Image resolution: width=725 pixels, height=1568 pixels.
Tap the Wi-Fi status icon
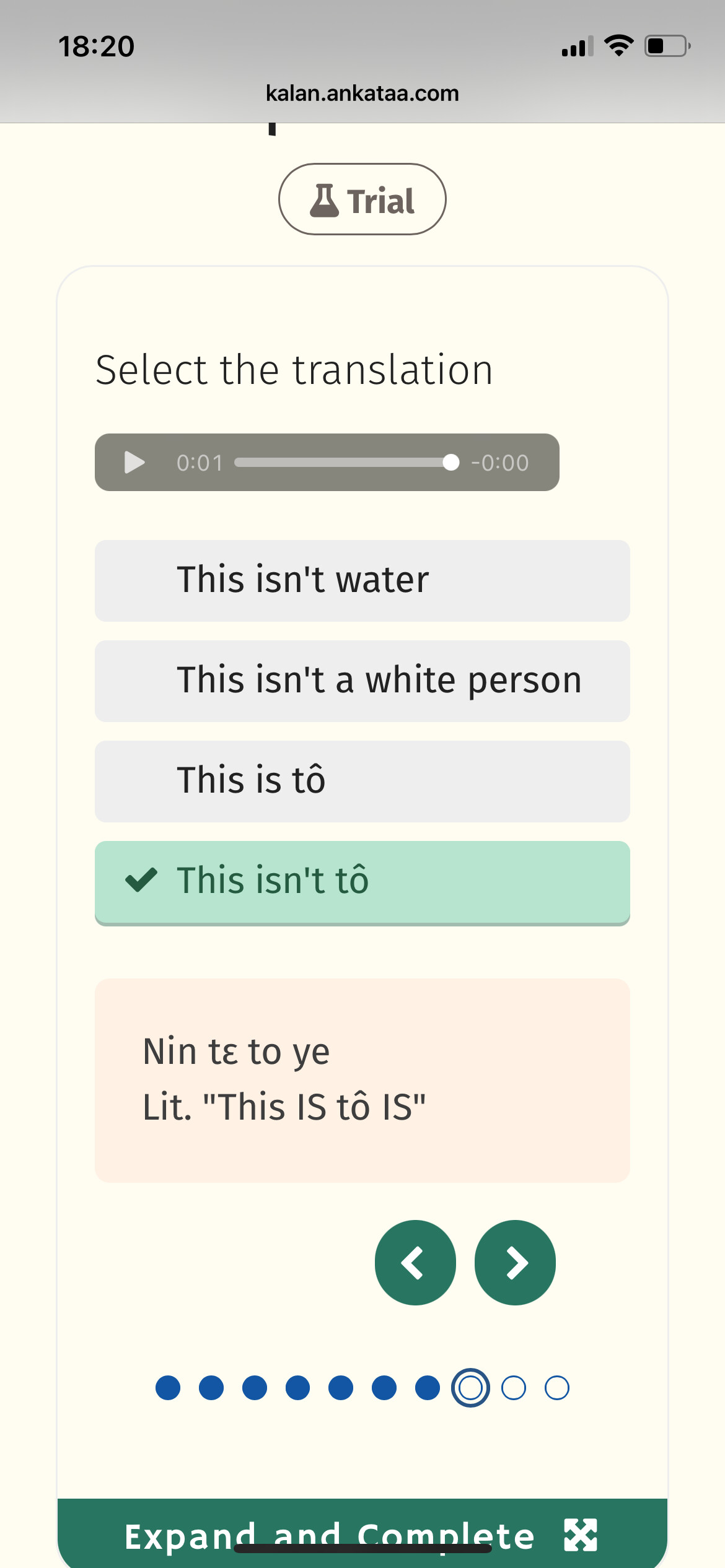click(x=618, y=46)
